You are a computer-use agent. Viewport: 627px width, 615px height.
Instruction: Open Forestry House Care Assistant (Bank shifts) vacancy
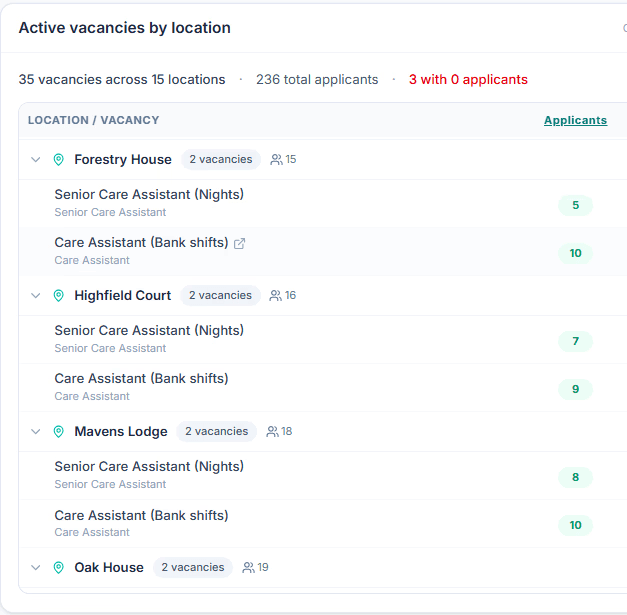pyautogui.click(x=141, y=243)
